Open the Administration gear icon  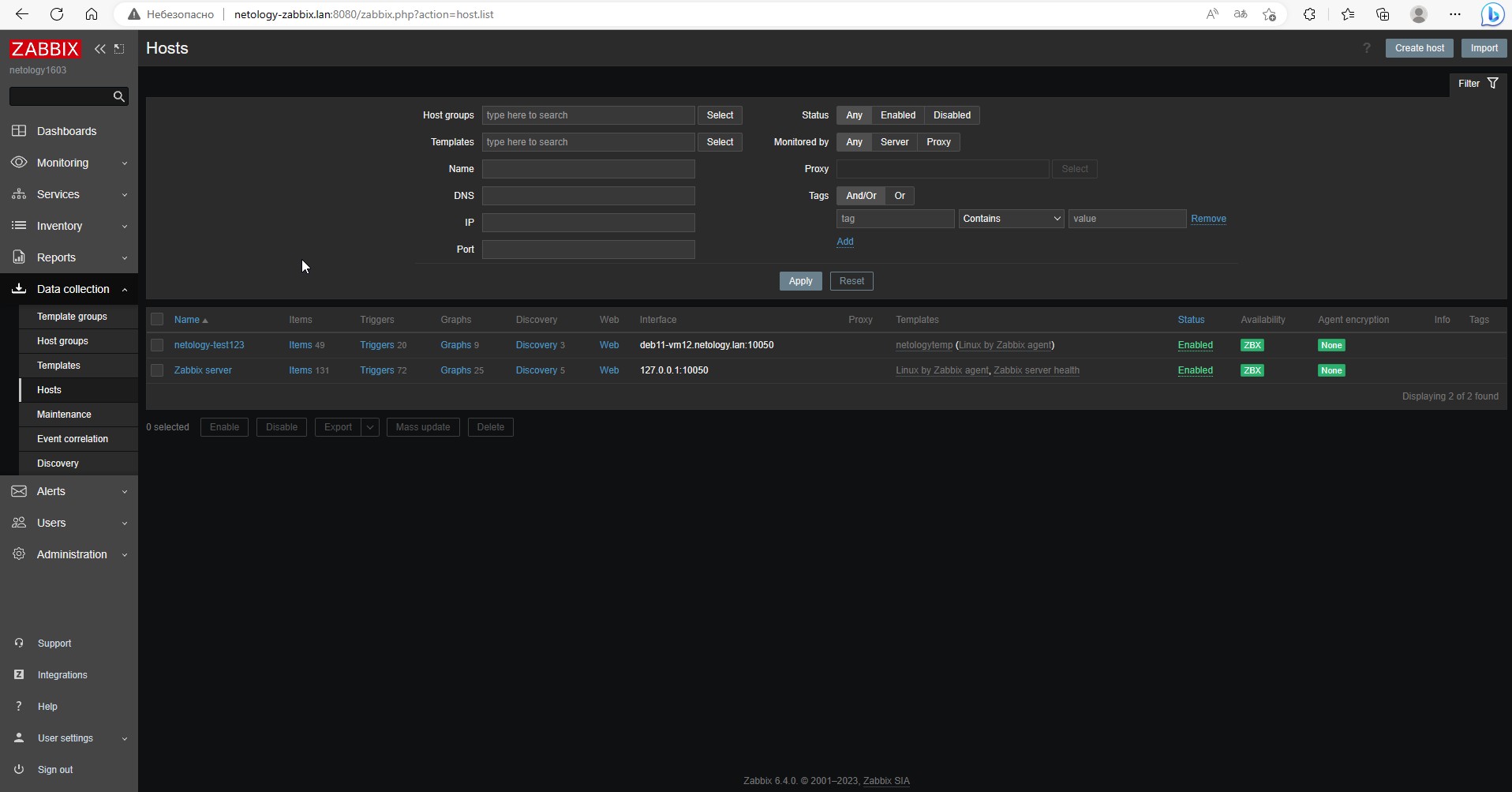(x=19, y=554)
